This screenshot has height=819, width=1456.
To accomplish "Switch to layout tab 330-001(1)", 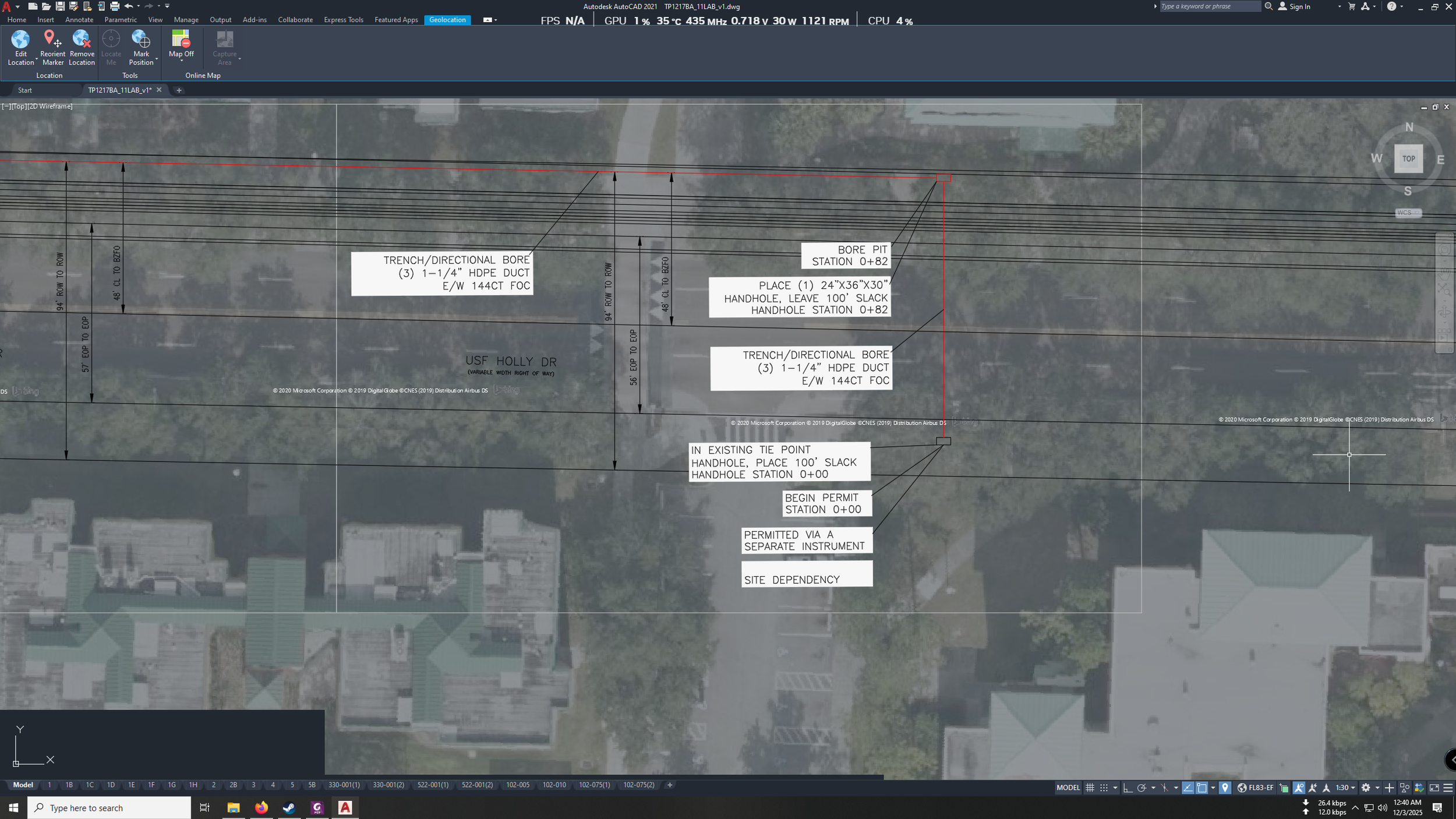I will click(x=344, y=785).
